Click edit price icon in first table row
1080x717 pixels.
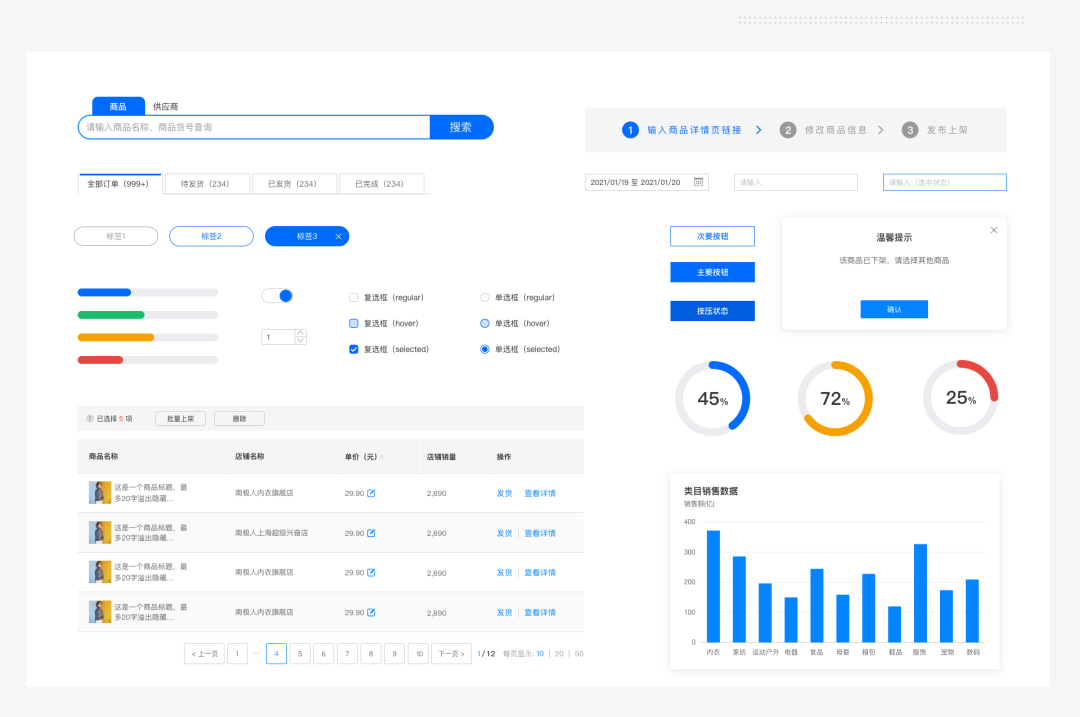(371, 493)
